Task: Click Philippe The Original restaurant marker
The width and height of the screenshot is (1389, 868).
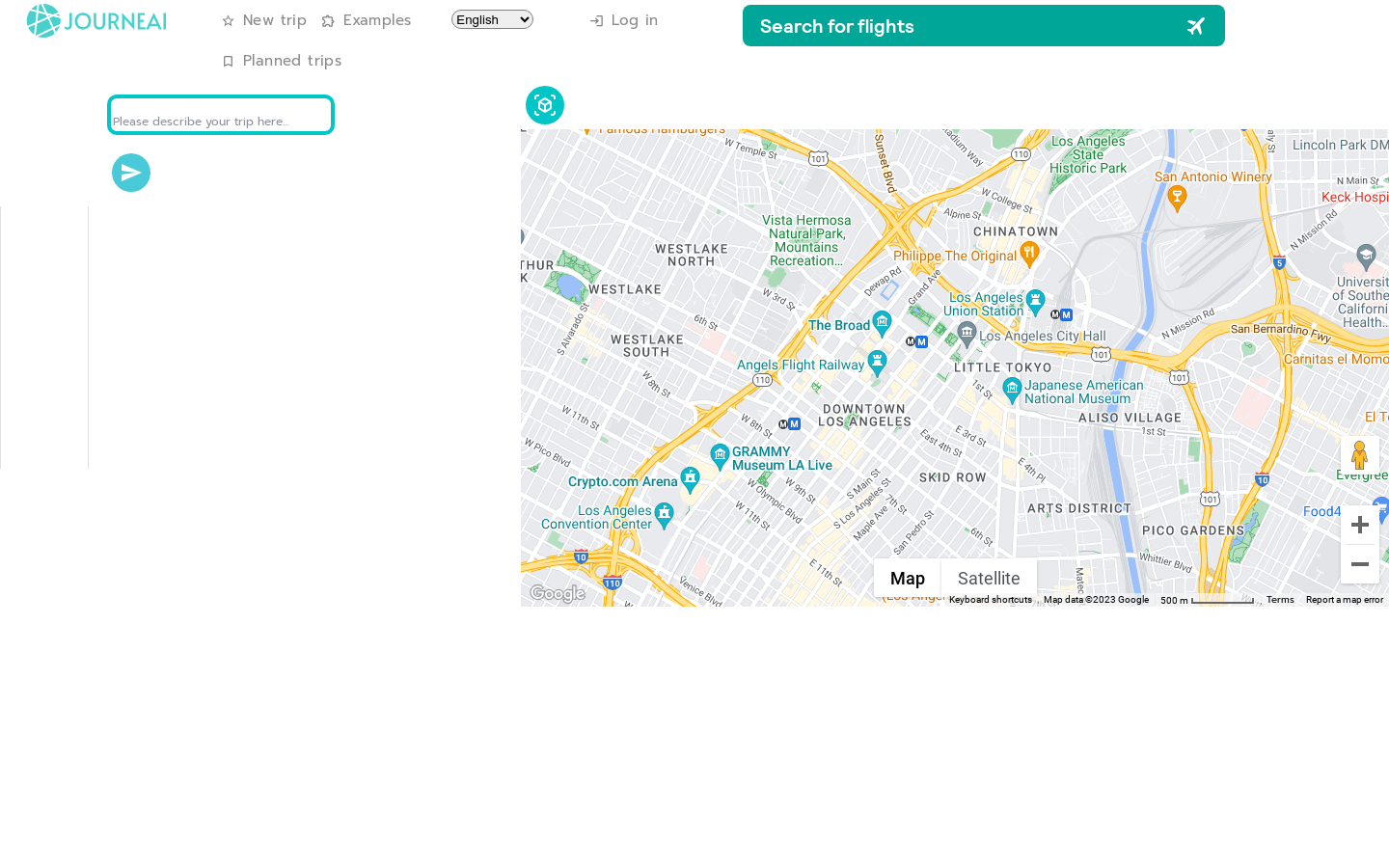Action: [x=1029, y=254]
